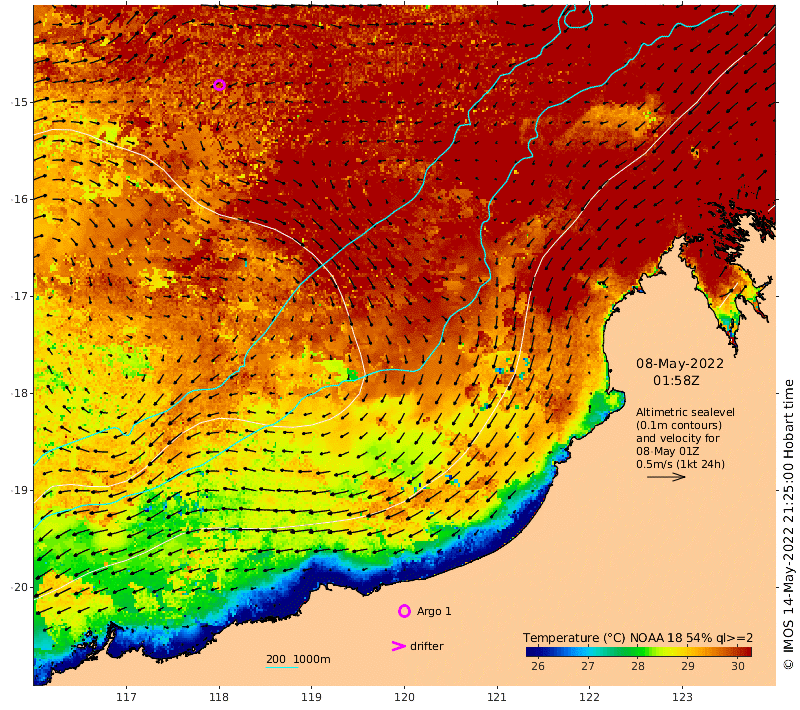The image size is (800, 710).
Task: Click latitude axis label -18
Action: click(20, 393)
